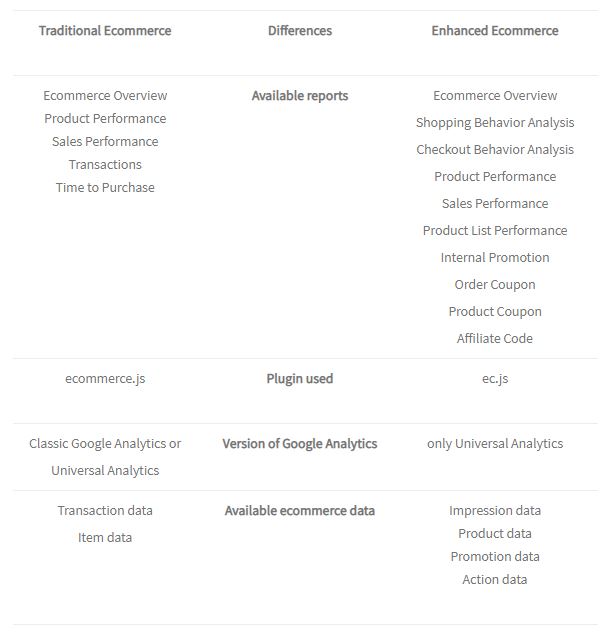Click the Enhanced Ecommerce column header

495,31
